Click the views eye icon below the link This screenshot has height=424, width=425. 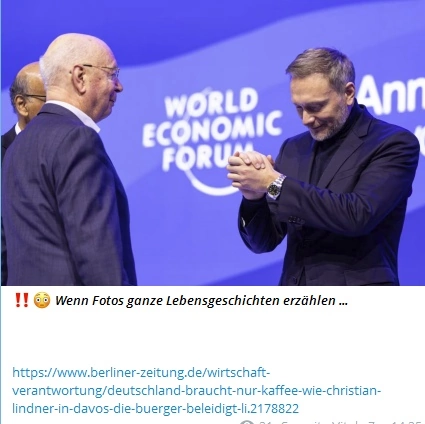pyautogui.click(x=247, y=422)
